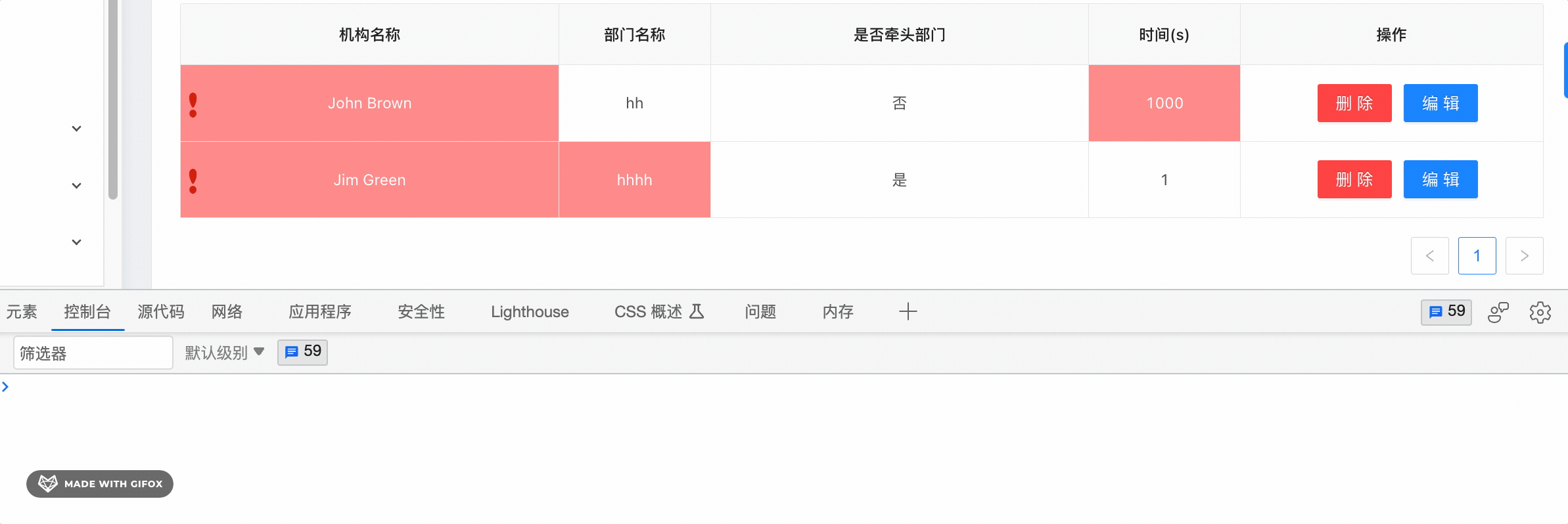Click the warning icon in John Brown row
The image size is (1568, 524).
pyautogui.click(x=193, y=104)
